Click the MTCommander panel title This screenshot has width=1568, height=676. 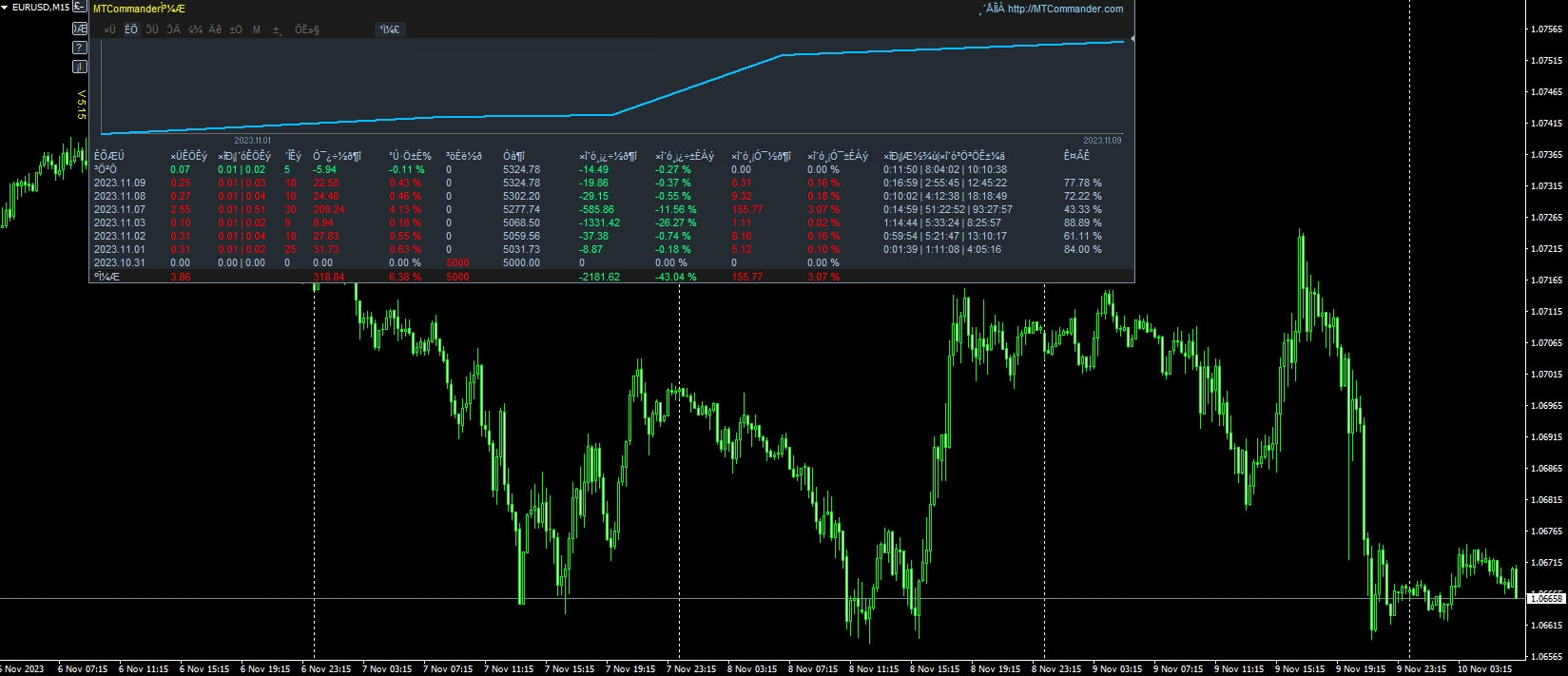140,9
